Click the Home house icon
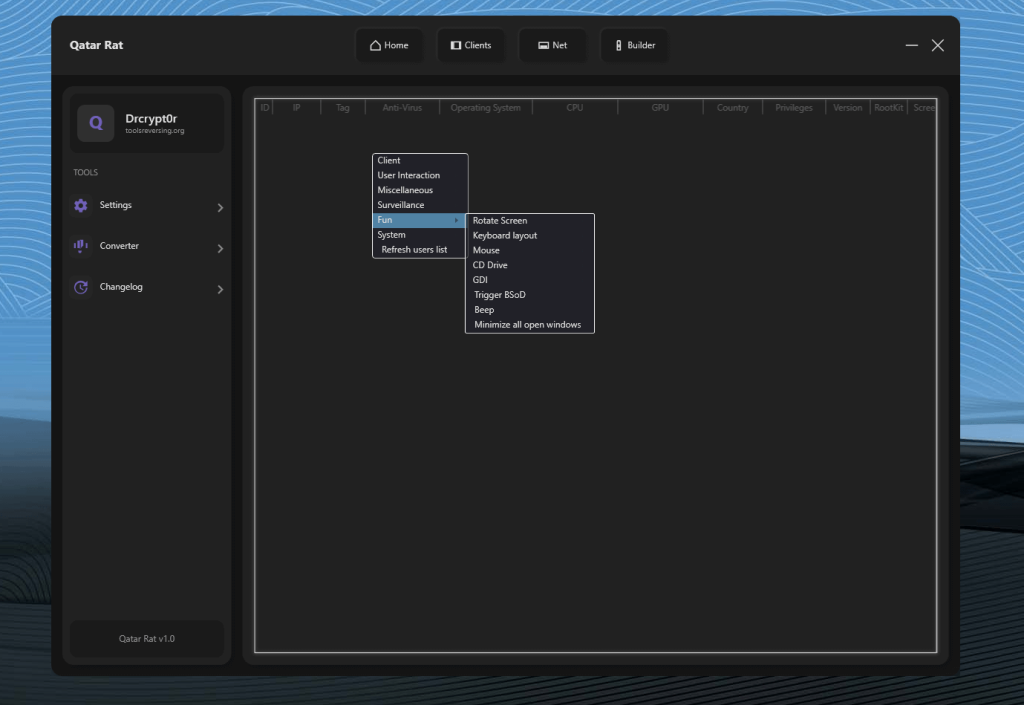 [x=375, y=45]
